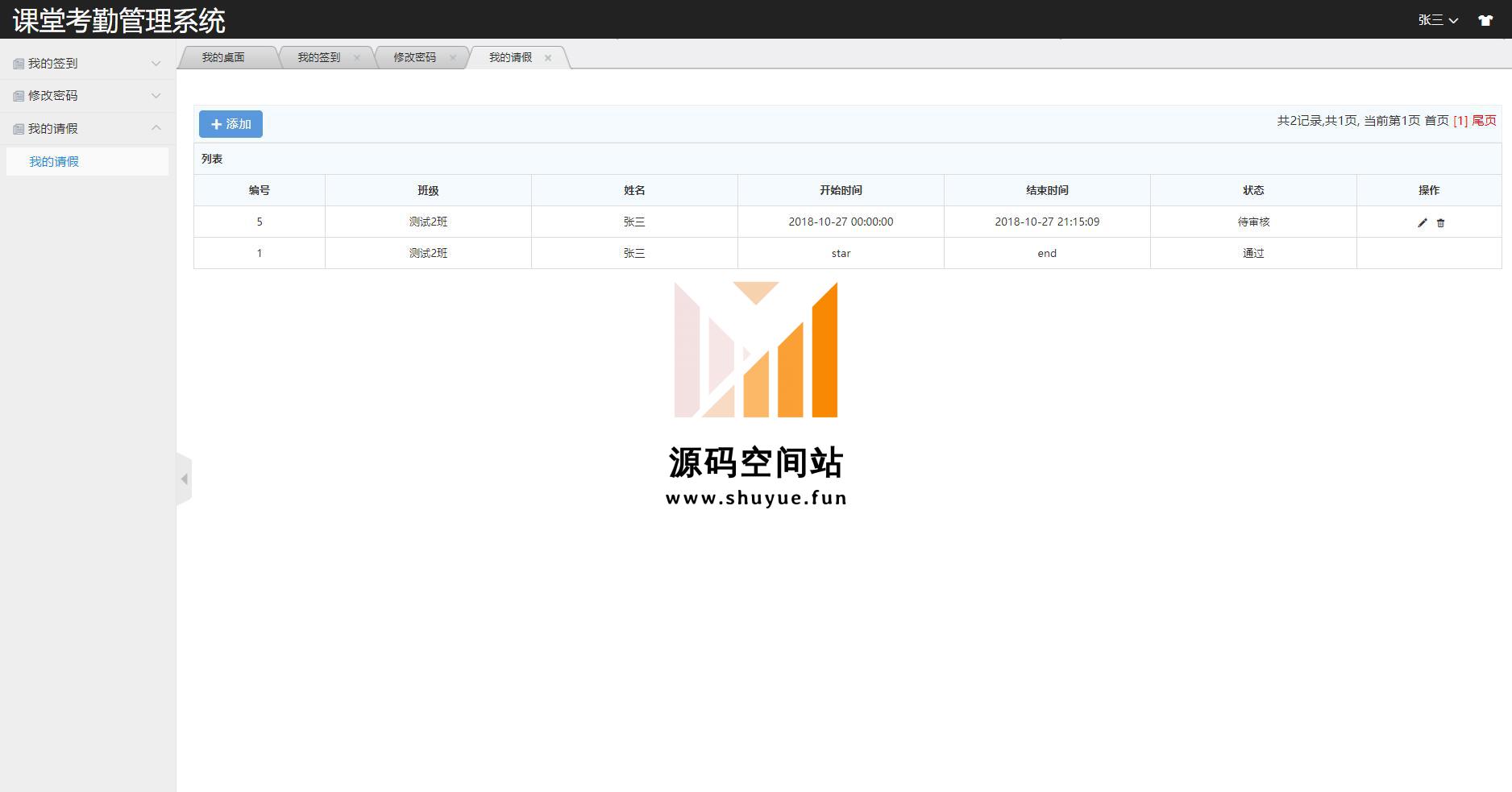Click the 添加 button

pos(231,124)
